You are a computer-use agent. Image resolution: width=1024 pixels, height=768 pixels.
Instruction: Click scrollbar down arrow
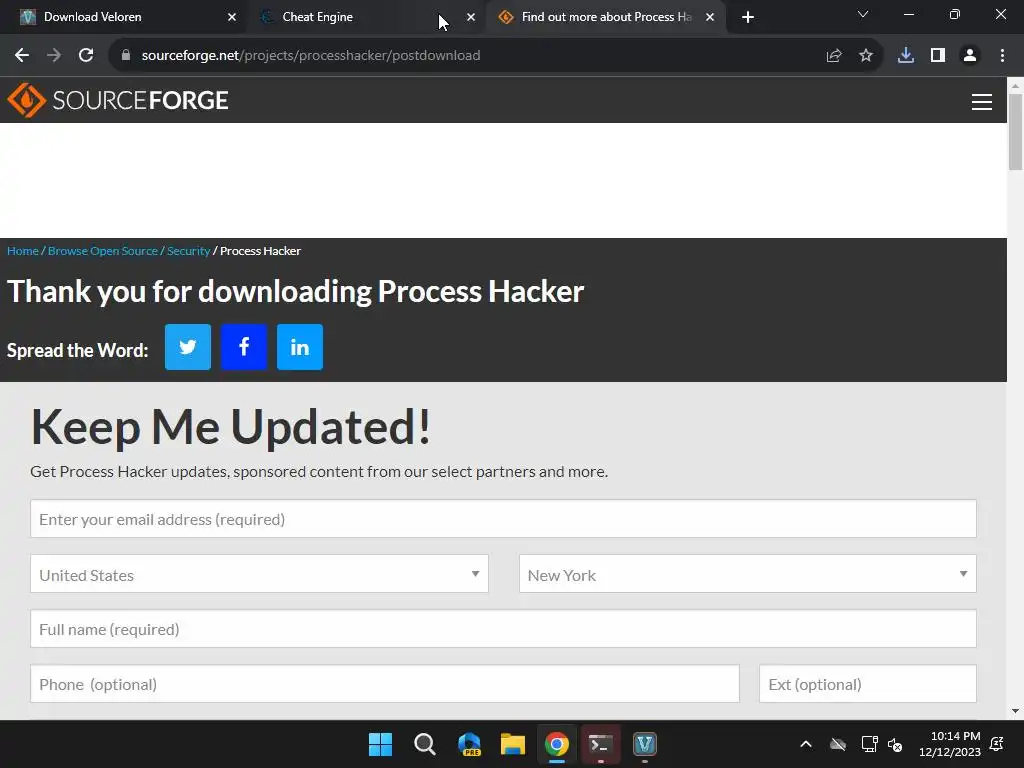(x=1016, y=711)
